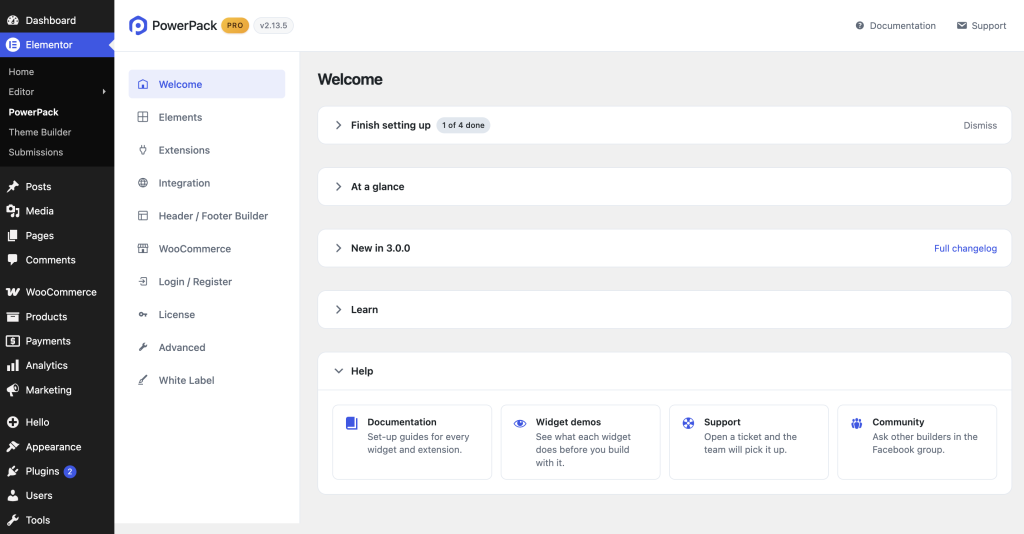Open the Community help card
Screen dimensions: 1024x534
pyautogui.click(x=917, y=442)
